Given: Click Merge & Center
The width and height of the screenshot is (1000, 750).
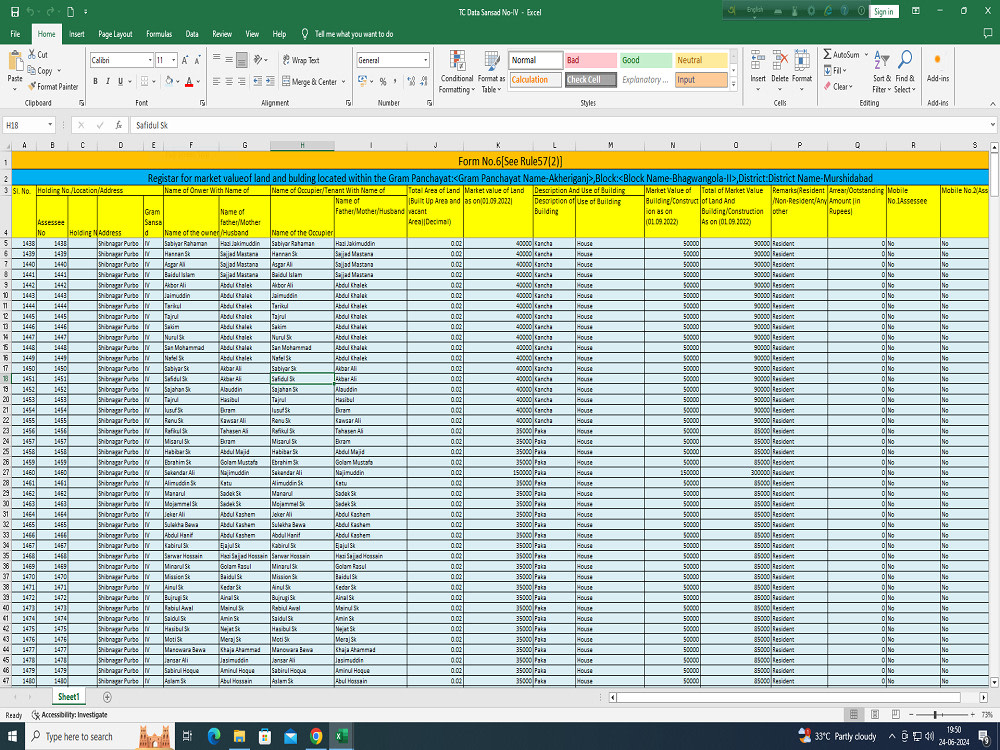Looking at the screenshot, I should (x=309, y=82).
